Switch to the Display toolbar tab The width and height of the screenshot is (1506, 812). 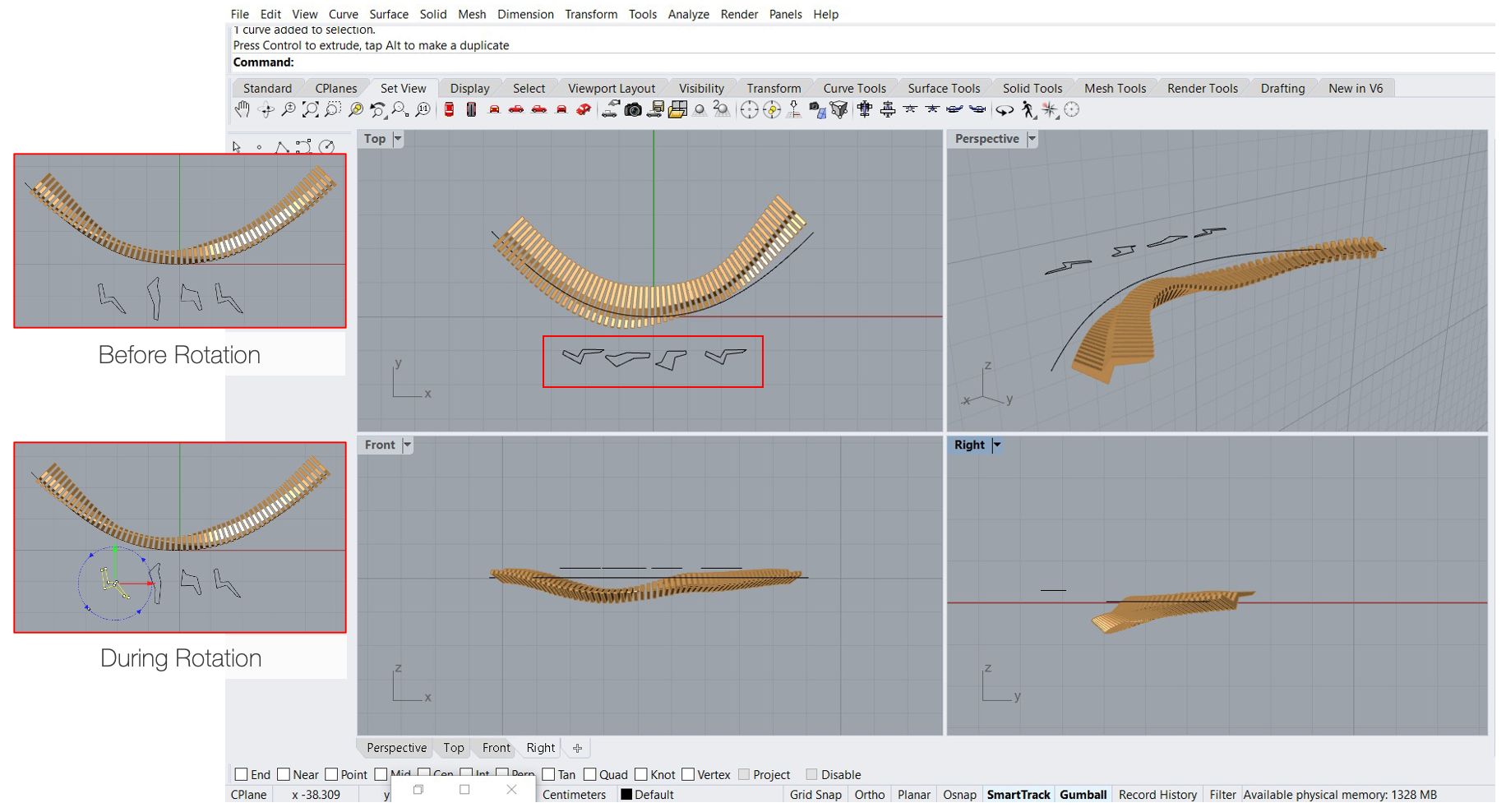pyautogui.click(x=469, y=88)
